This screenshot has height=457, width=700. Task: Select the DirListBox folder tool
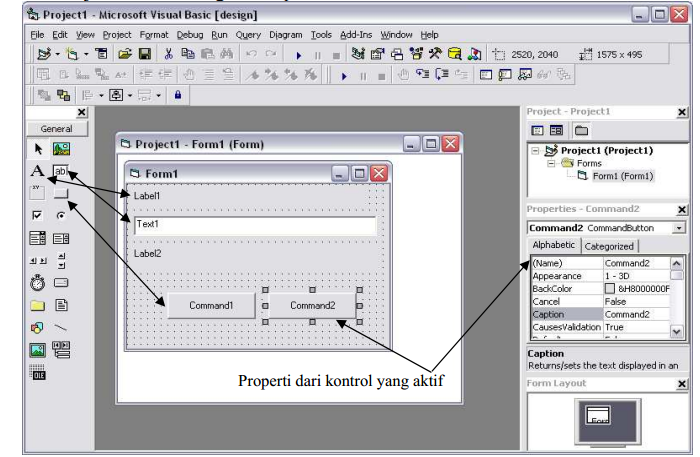[38, 305]
